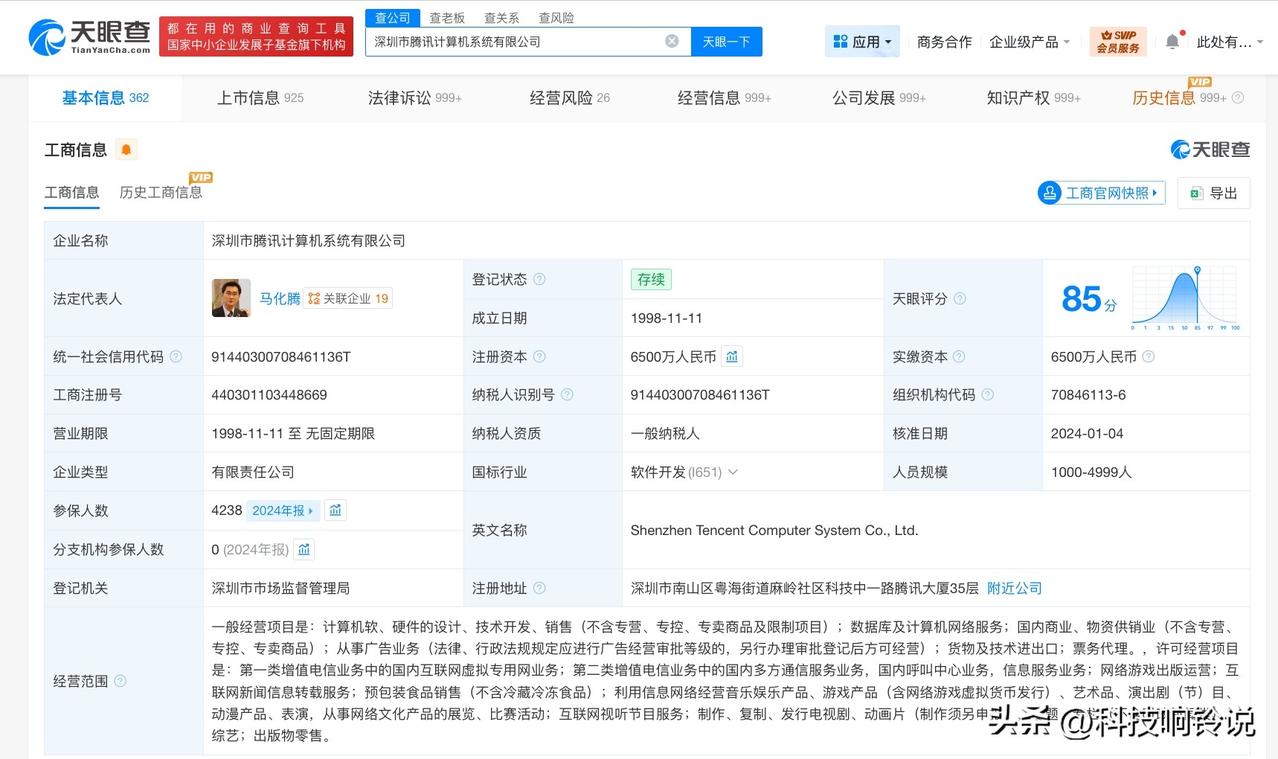1278x759 pixels.
Task: Click the notification bell icon top right
Action: (x=1170, y=41)
